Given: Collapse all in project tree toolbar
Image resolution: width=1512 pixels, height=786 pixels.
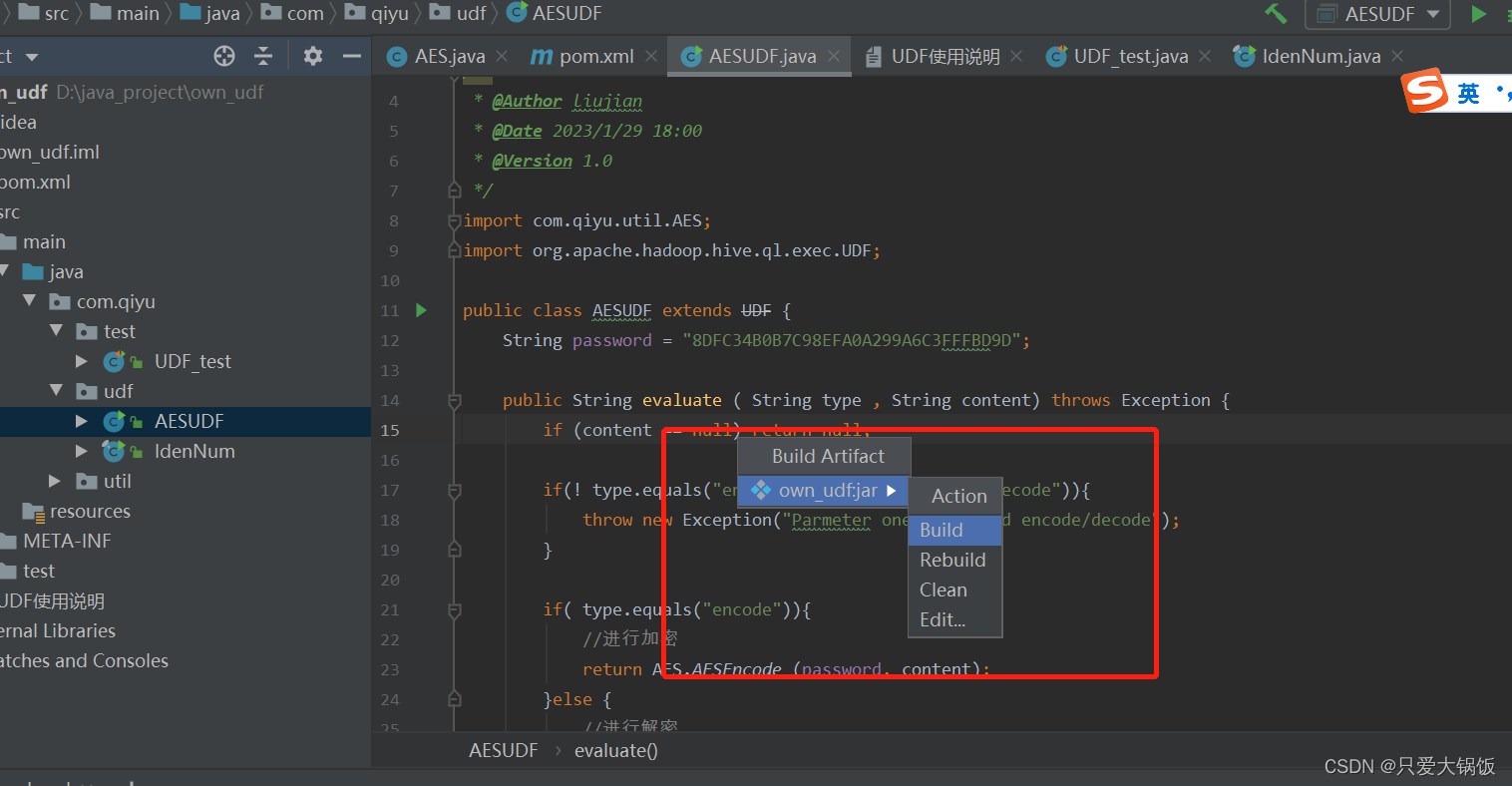Looking at the screenshot, I should pyautogui.click(x=263, y=56).
